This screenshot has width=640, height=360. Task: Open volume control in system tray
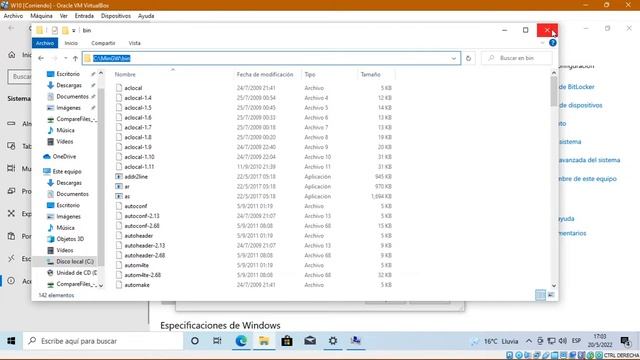pos(563,341)
